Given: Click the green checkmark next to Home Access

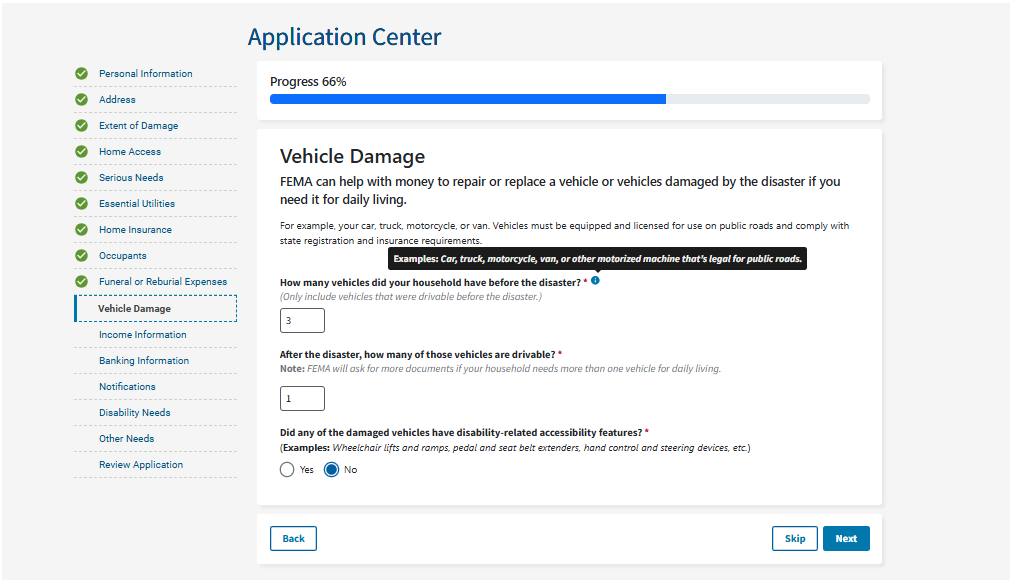Looking at the screenshot, I should coord(81,152).
